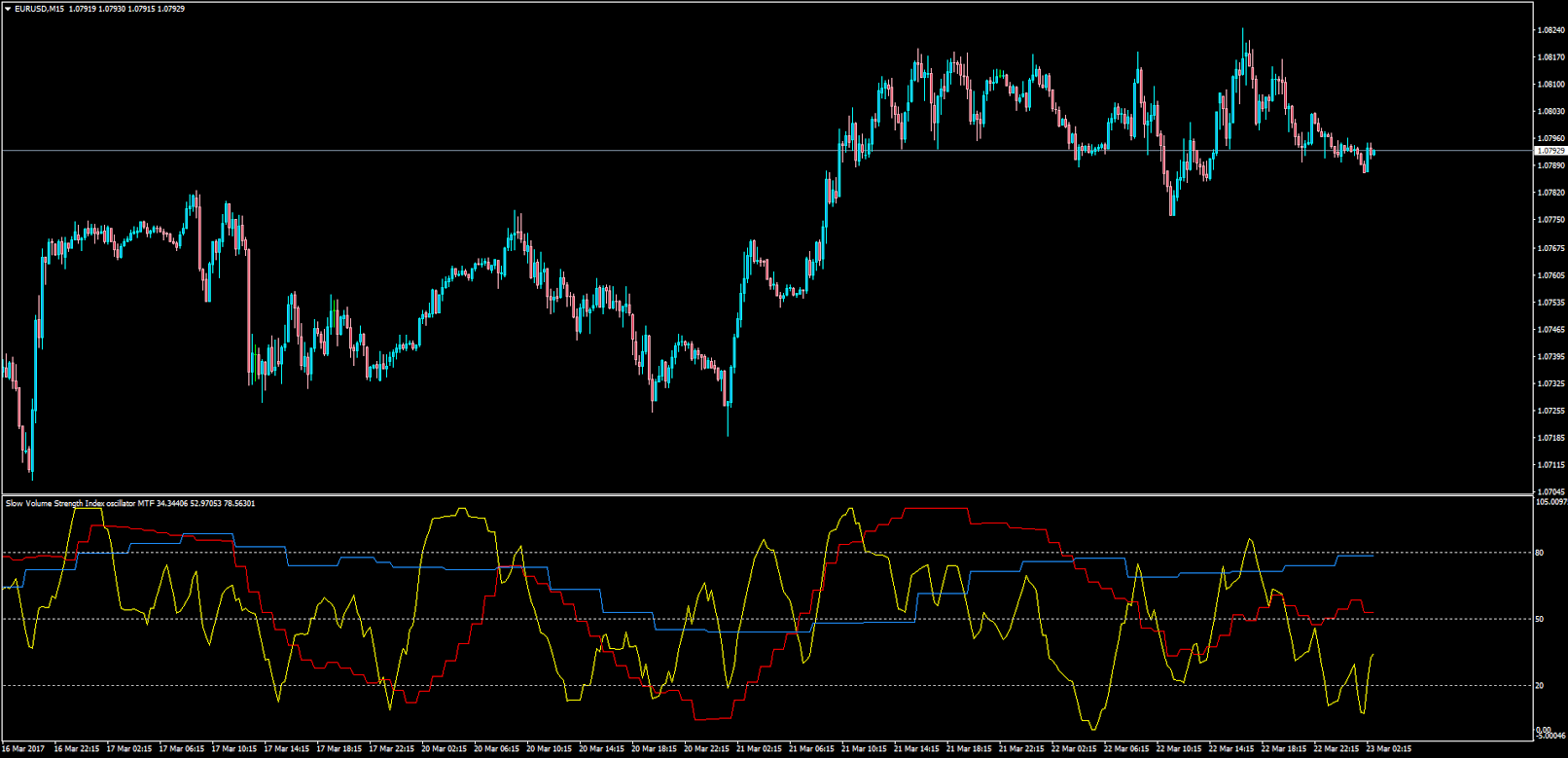The width and height of the screenshot is (1568, 758).
Task: Click the 22 Mar 14:15 time label
Action: click(x=1231, y=749)
